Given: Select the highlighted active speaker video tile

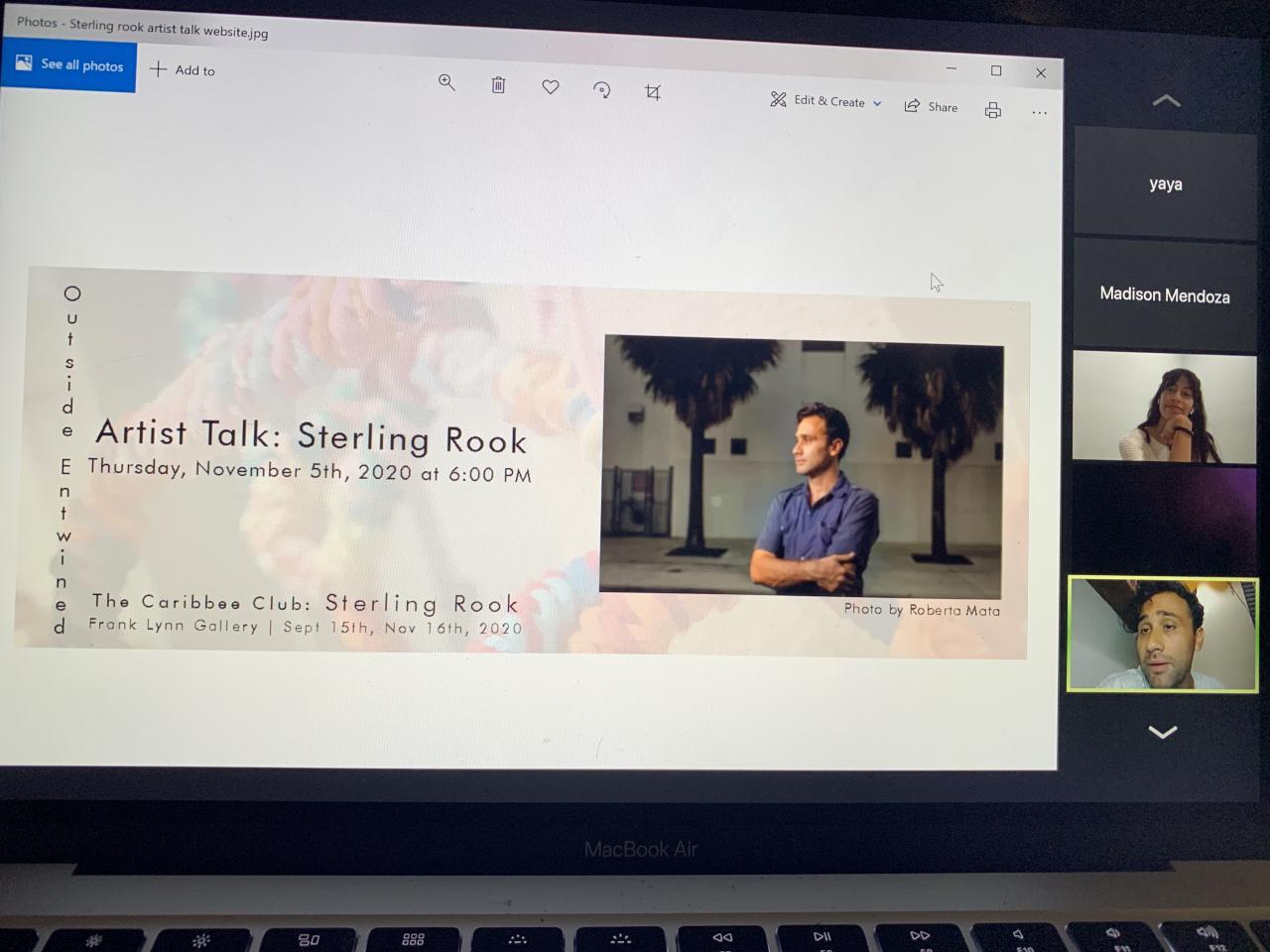Looking at the screenshot, I should 1162,635.
